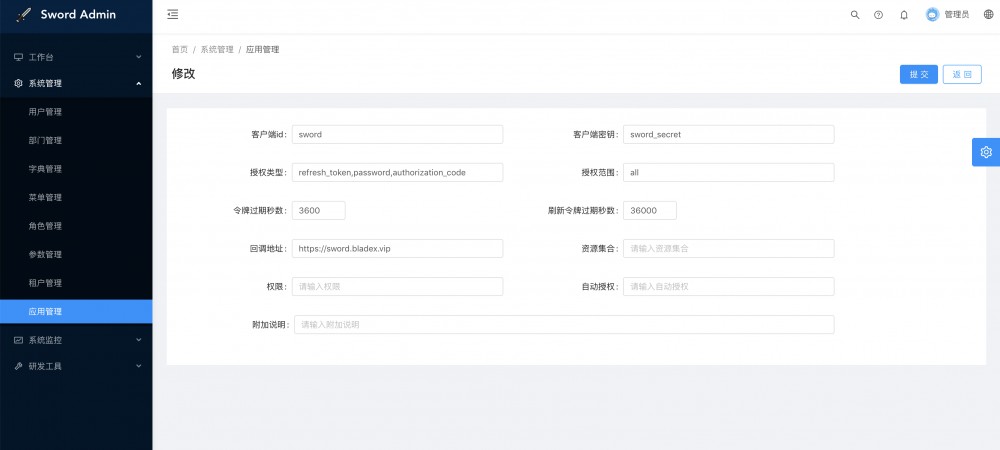1000x450 pixels.
Task: Focus the 客户端密钥 input field
Action: click(x=728, y=134)
